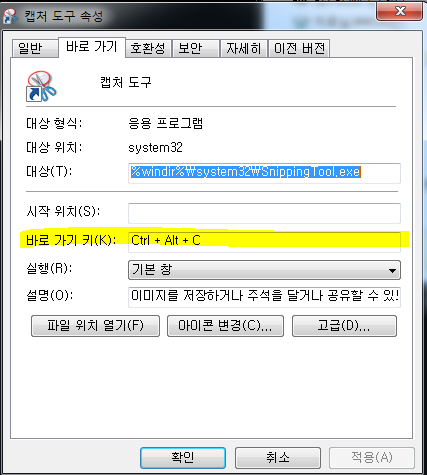Go to the 보안 tab
427x475 pixels.
click(195, 49)
